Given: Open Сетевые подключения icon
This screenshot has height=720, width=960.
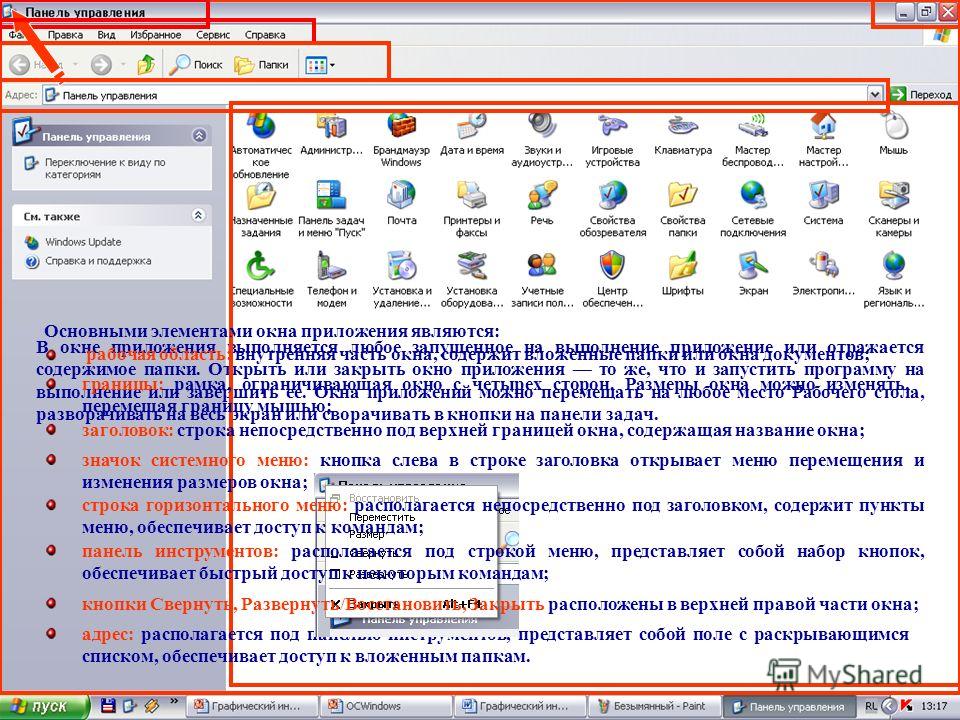Looking at the screenshot, I should 752,196.
